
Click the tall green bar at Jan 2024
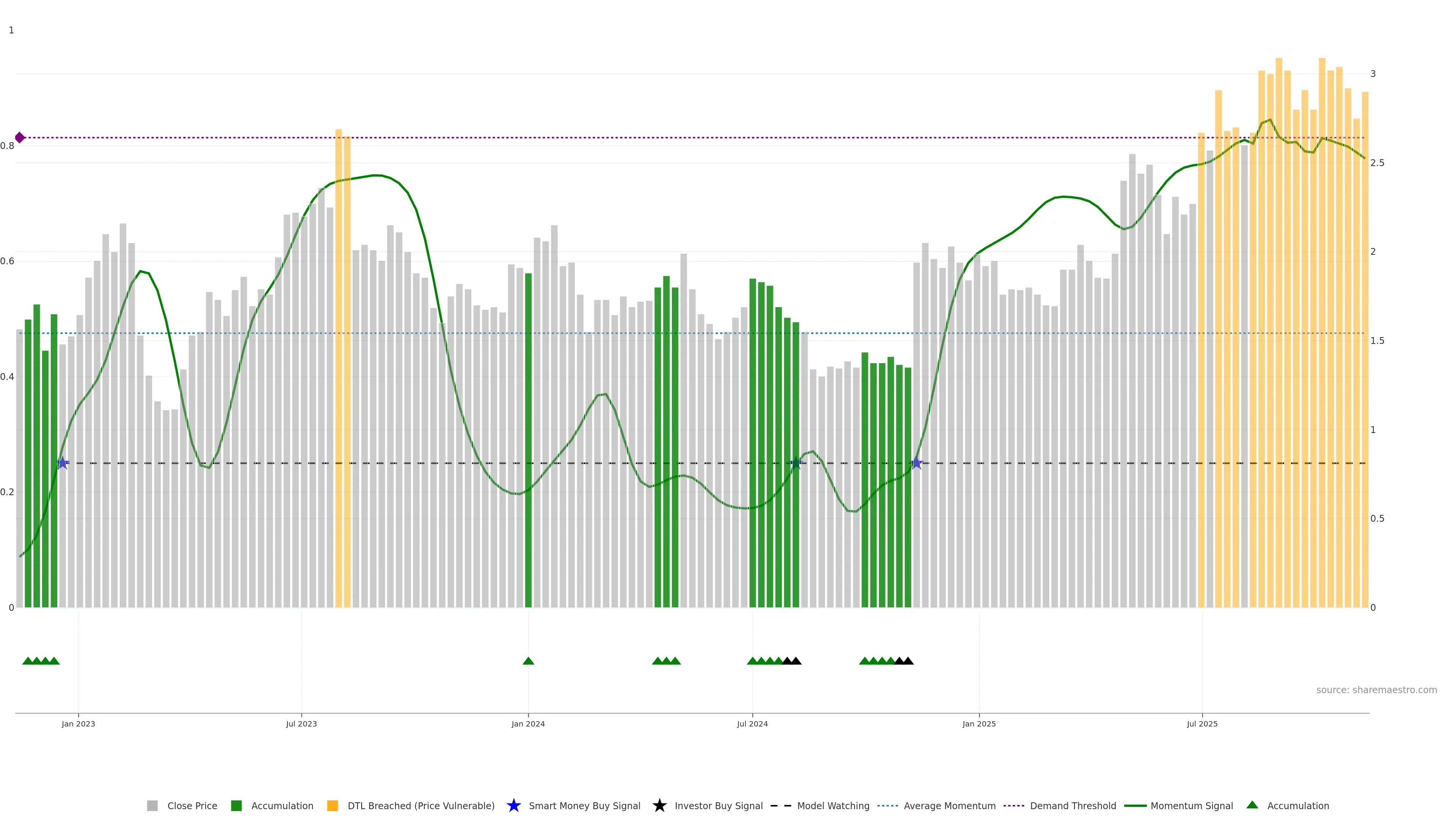(x=529, y=441)
